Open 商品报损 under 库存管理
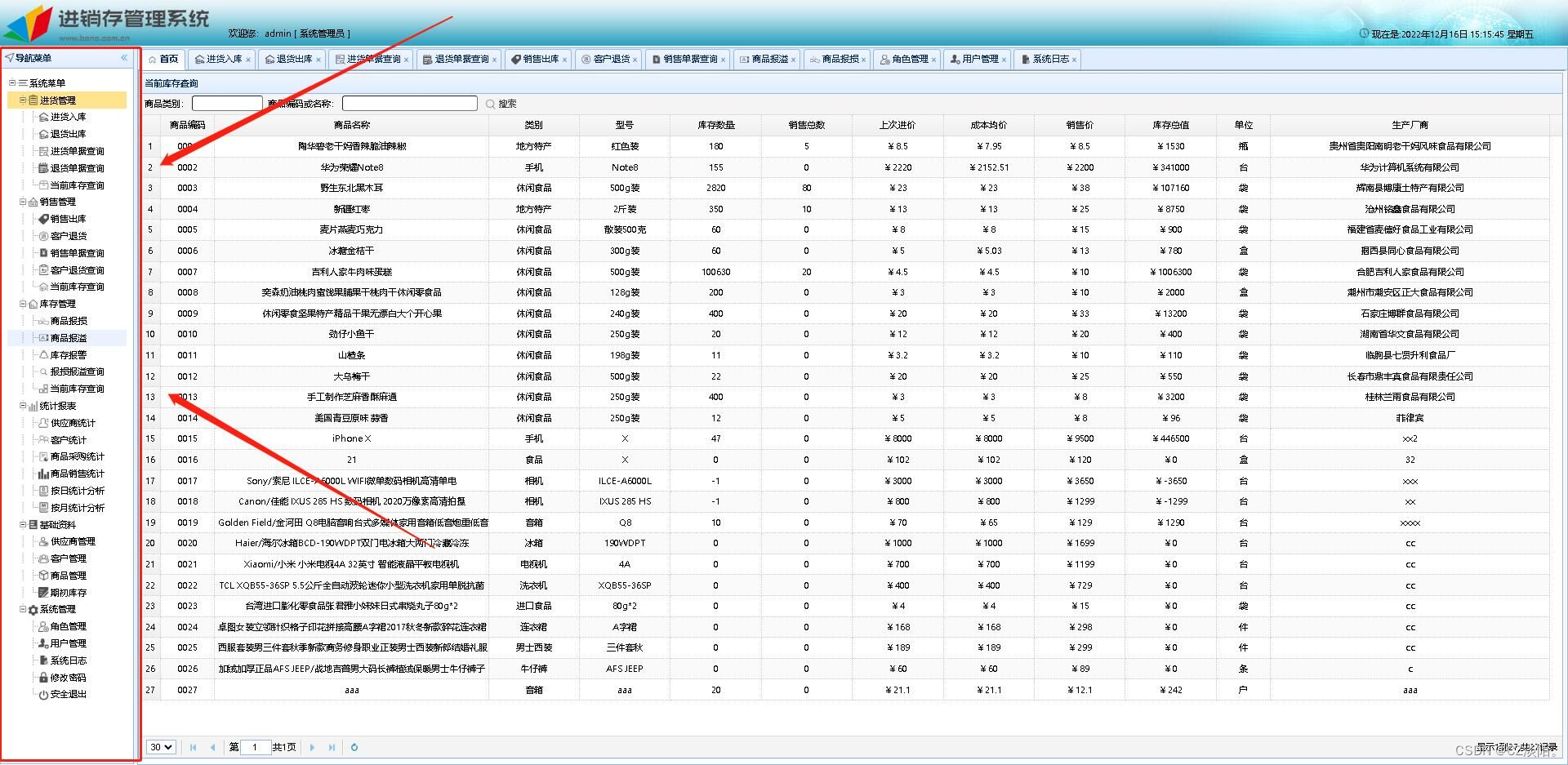The width and height of the screenshot is (1568, 765). click(x=68, y=321)
